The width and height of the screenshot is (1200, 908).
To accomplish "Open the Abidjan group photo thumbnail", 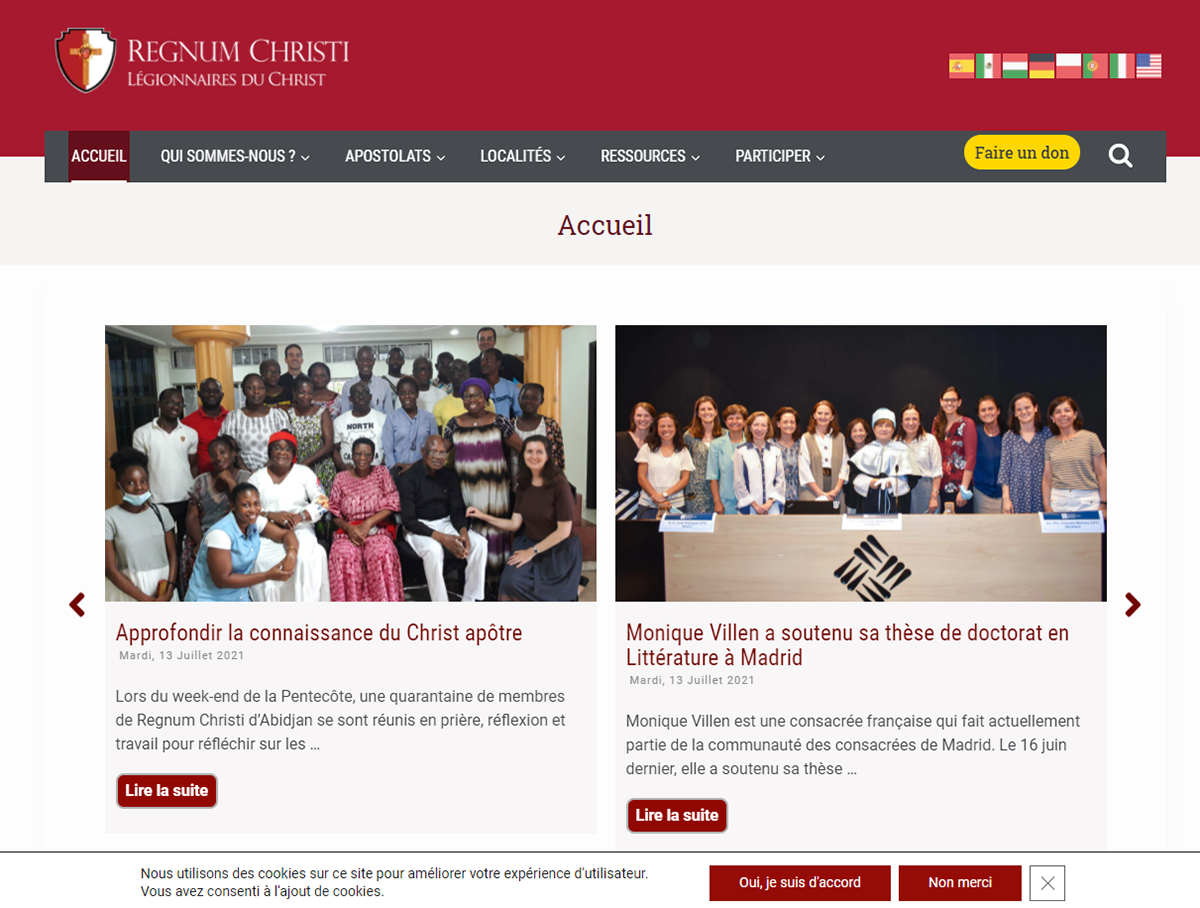I will tap(351, 463).
